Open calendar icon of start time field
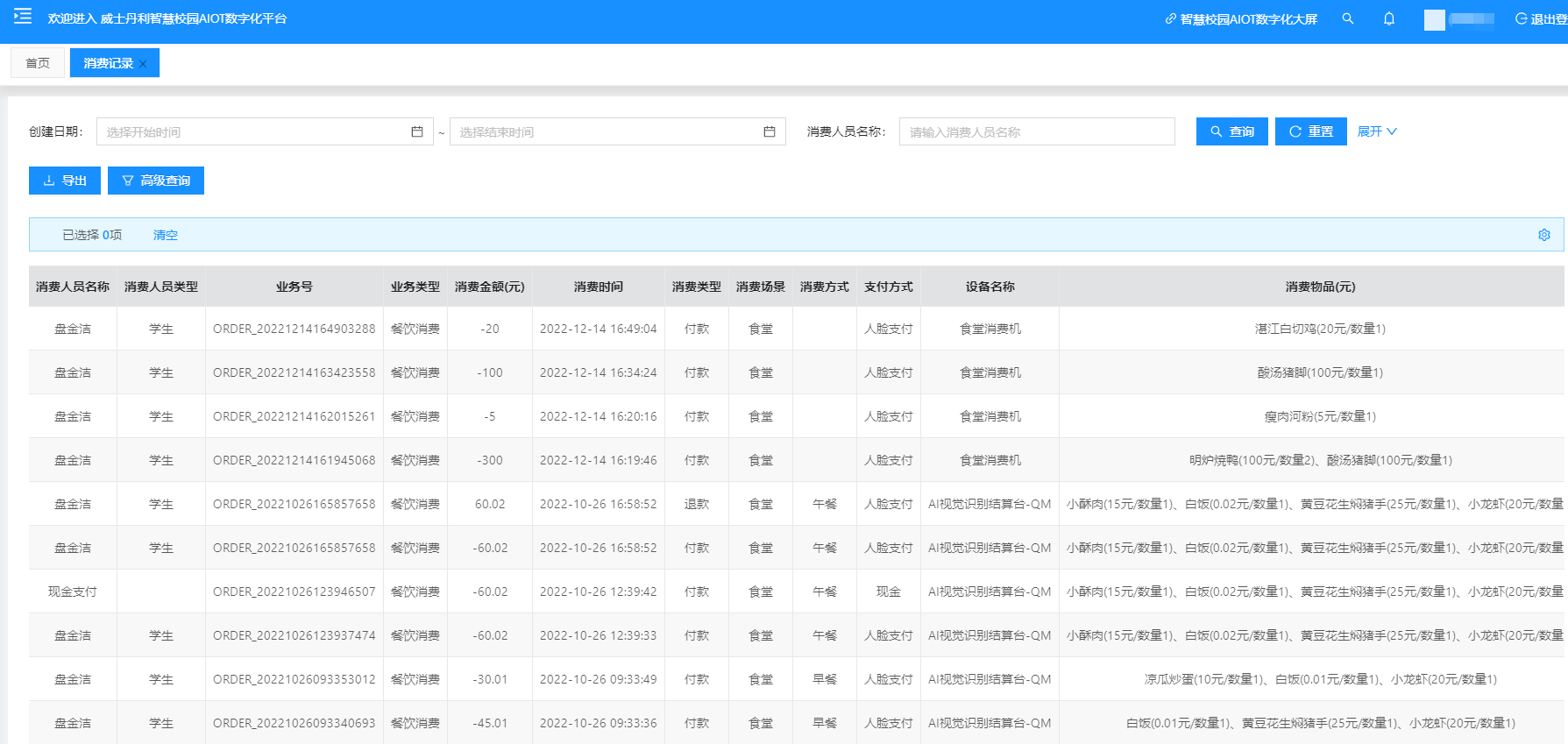This screenshot has height=744, width=1568. pyautogui.click(x=417, y=131)
